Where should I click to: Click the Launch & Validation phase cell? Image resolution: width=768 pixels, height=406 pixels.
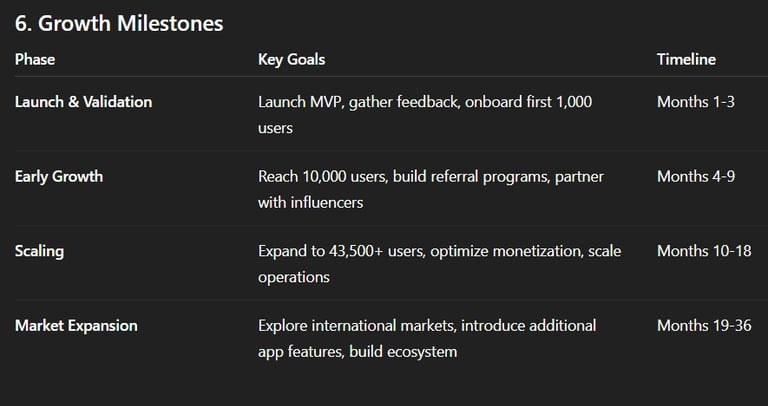(84, 102)
